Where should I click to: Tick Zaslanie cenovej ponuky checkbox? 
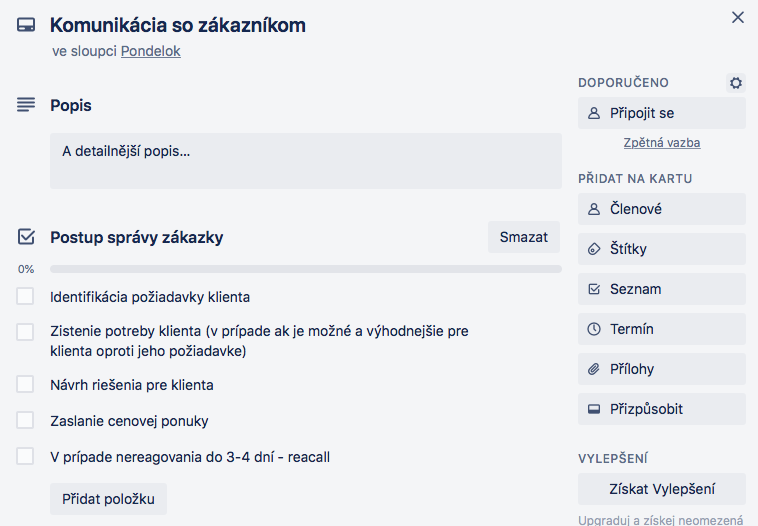point(25,420)
